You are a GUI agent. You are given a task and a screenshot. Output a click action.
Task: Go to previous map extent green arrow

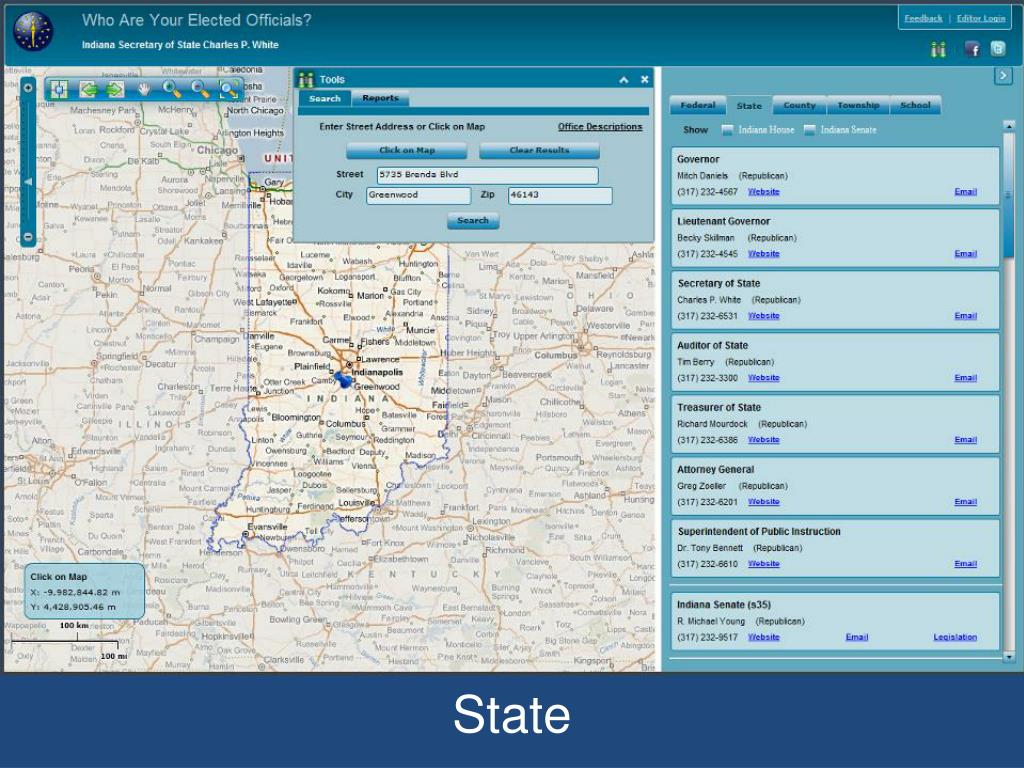coord(88,89)
